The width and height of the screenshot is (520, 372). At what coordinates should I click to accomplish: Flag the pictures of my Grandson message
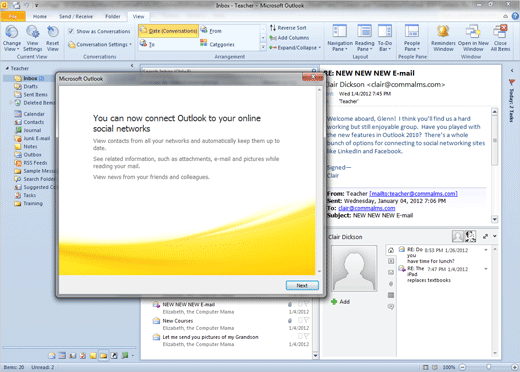pos(306,336)
